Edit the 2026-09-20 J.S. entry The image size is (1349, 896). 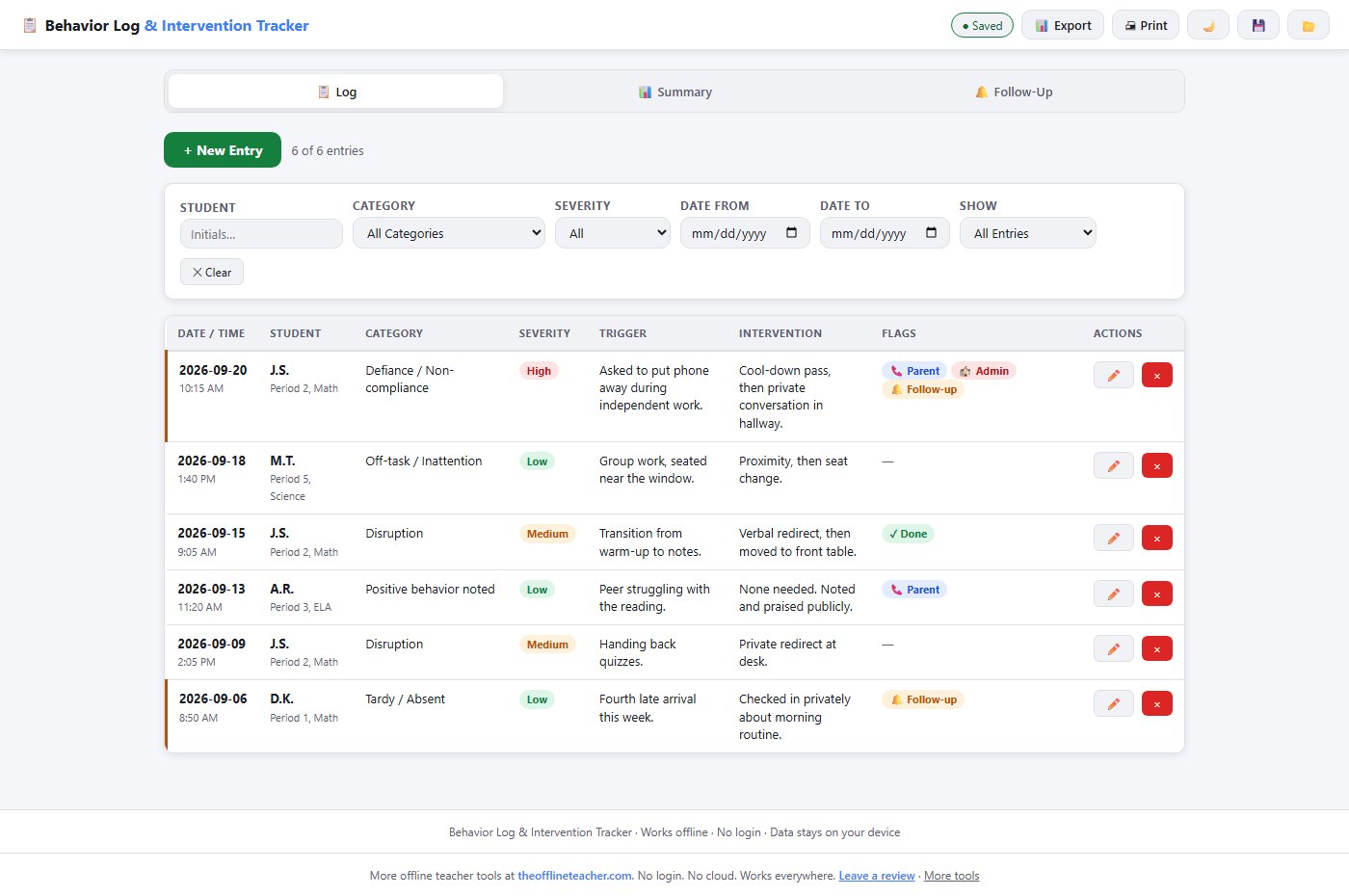pos(1114,375)
